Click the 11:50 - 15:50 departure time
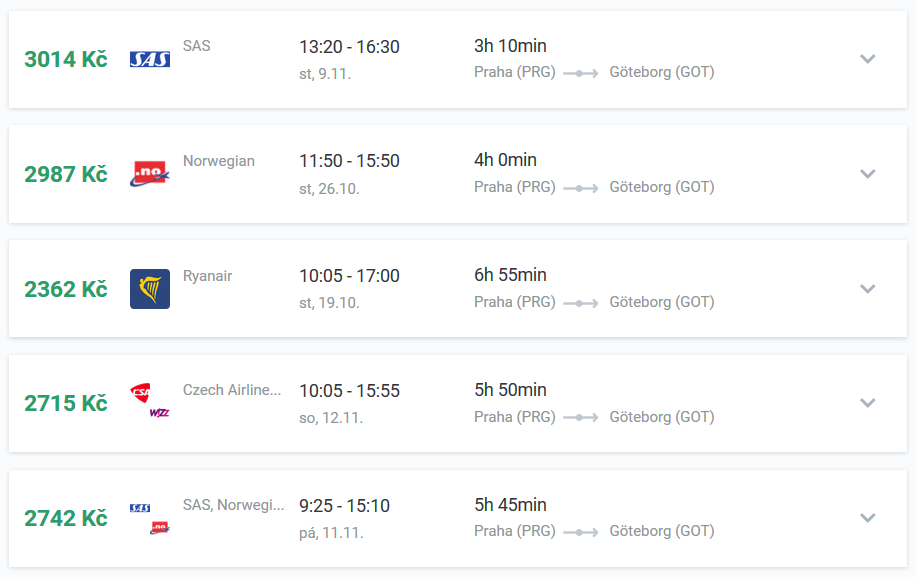This screenshot has width=916, height=577. pyautogui.click(x=349, y=161)
